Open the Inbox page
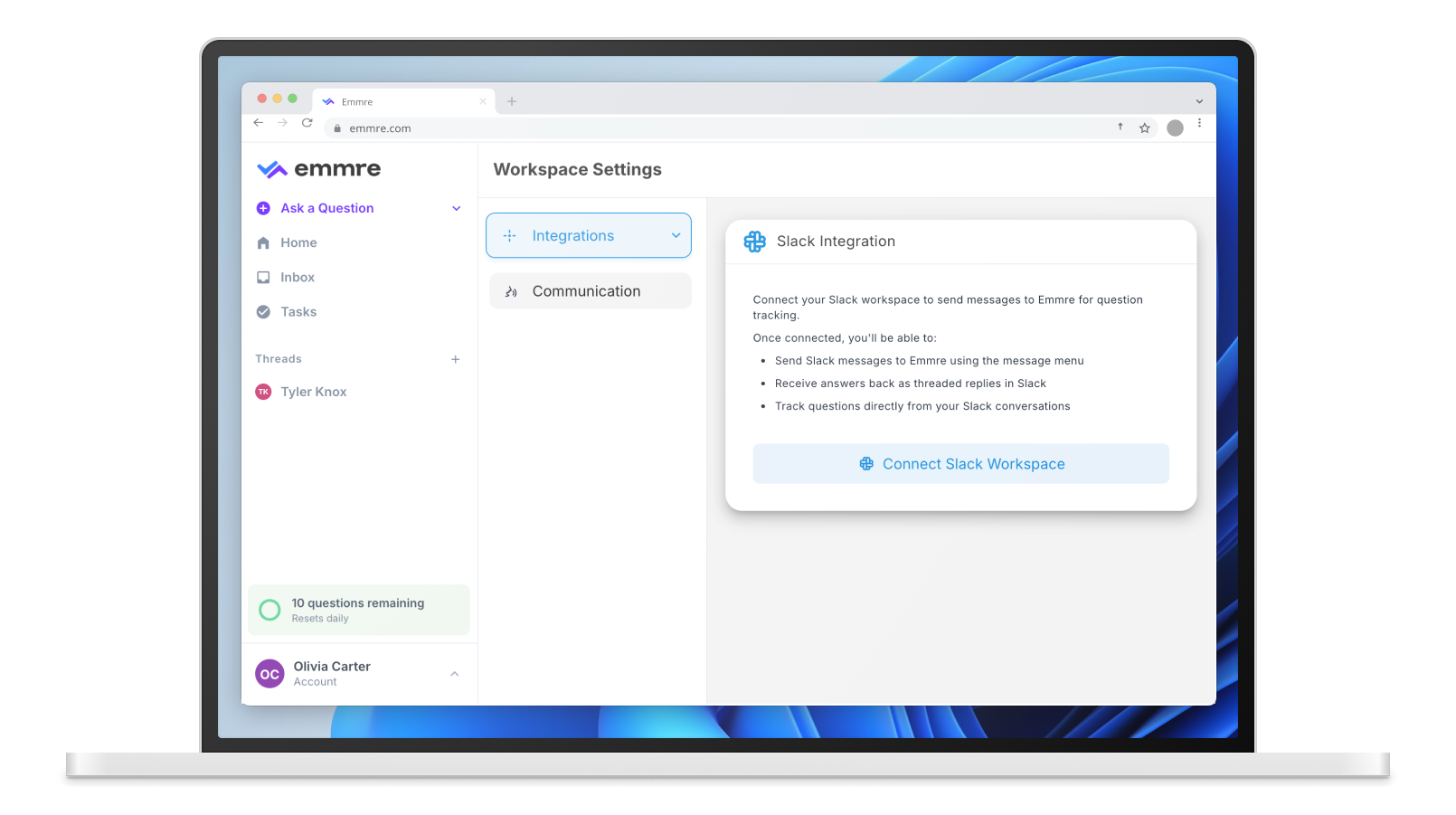Viewport: 1456px width, 815px height. 298,277
